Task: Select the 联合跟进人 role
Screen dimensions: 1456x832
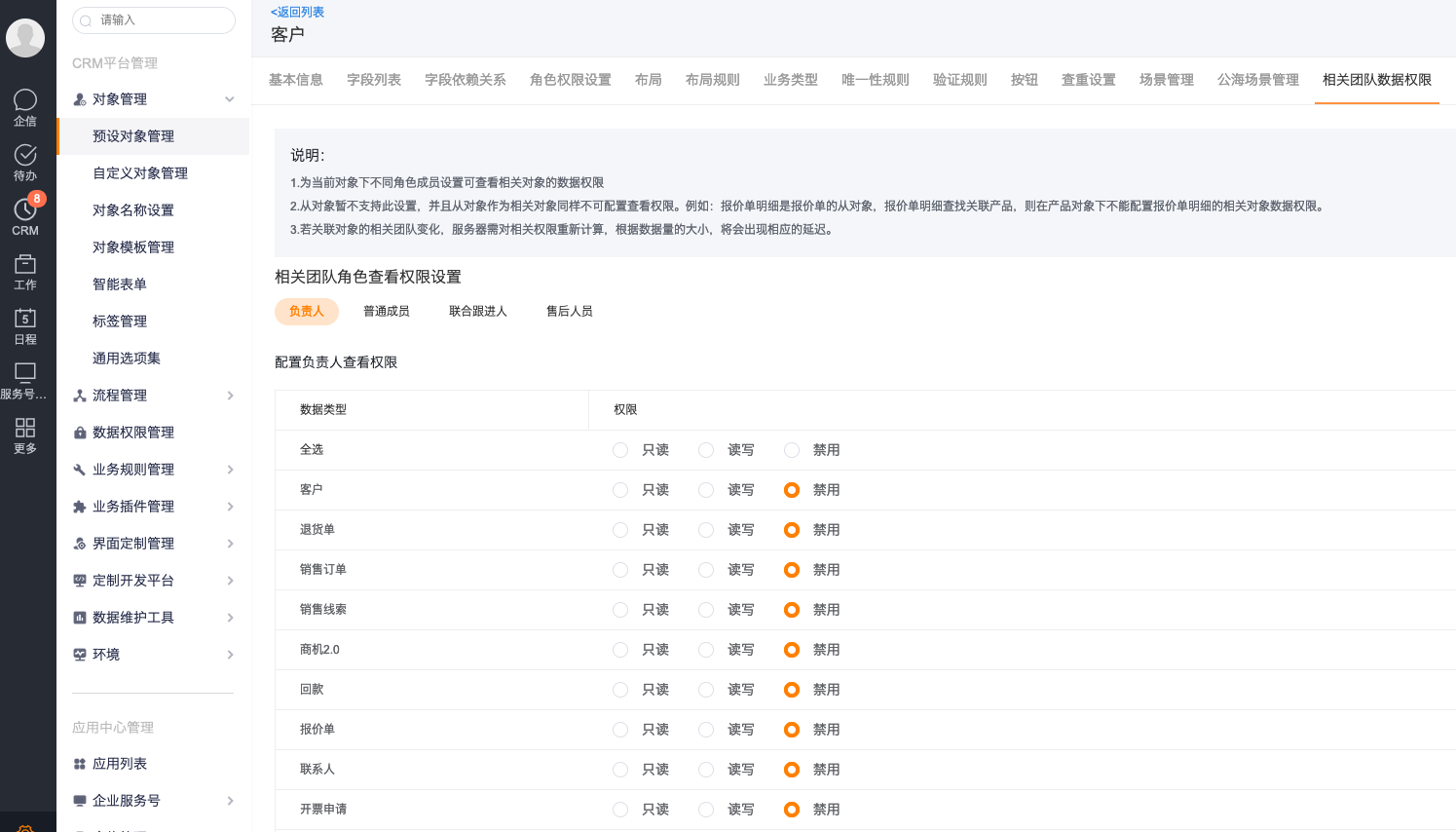Action: (x=478, y=312)
